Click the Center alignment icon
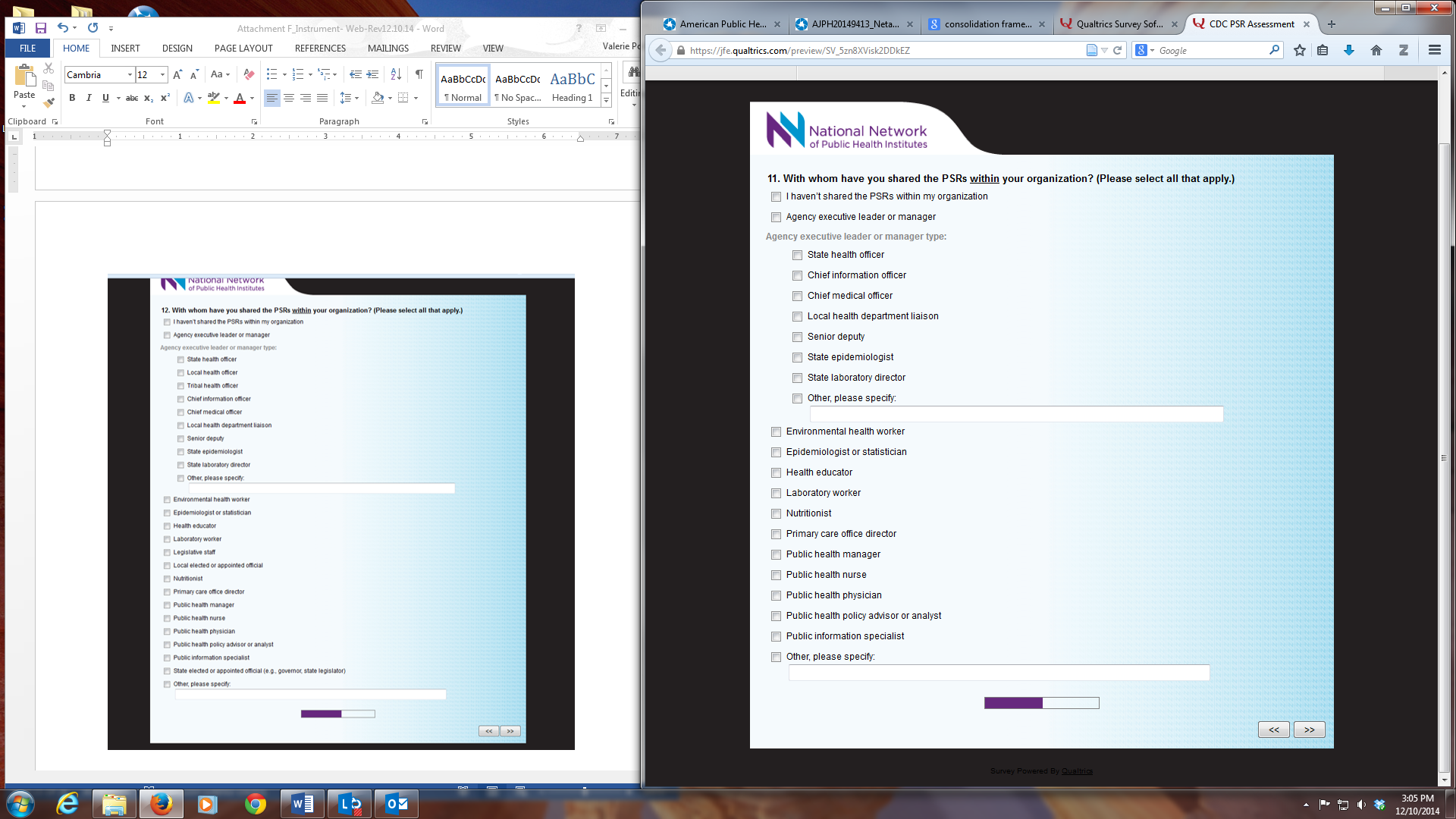The width and height of the screenshot is (1456, 819). [289, 98]
